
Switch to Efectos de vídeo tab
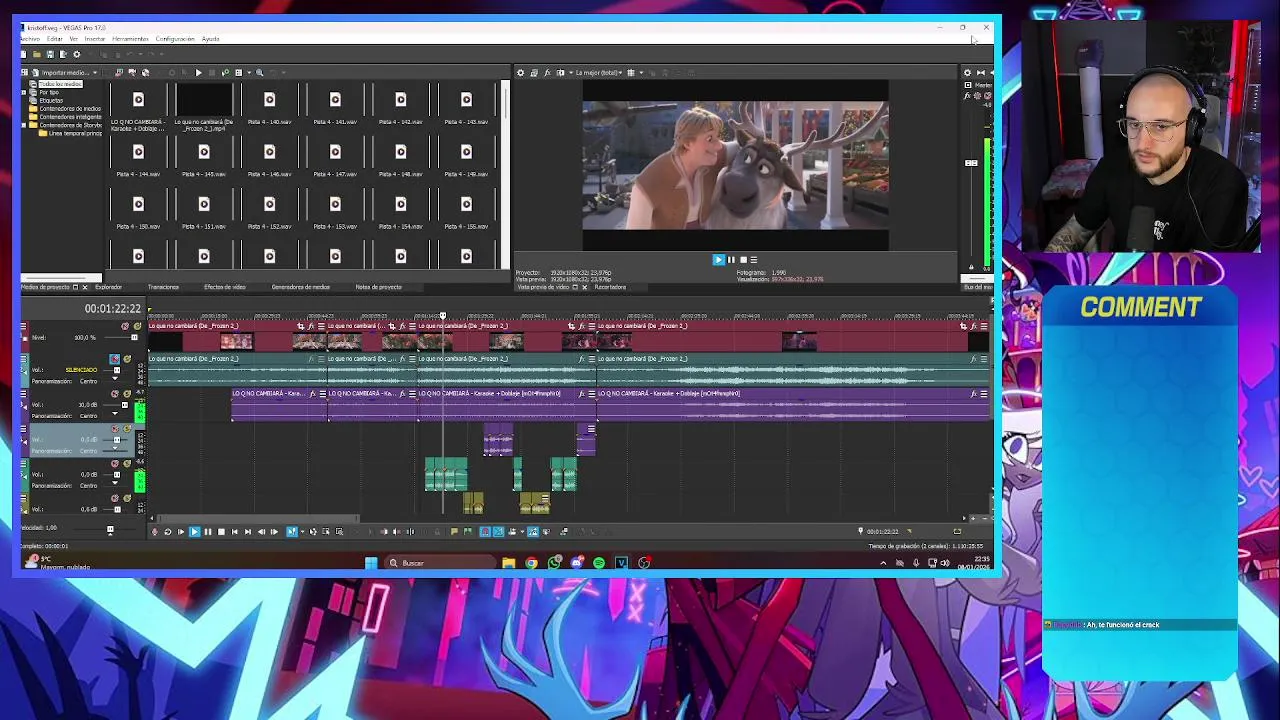(x=224, y=287)
